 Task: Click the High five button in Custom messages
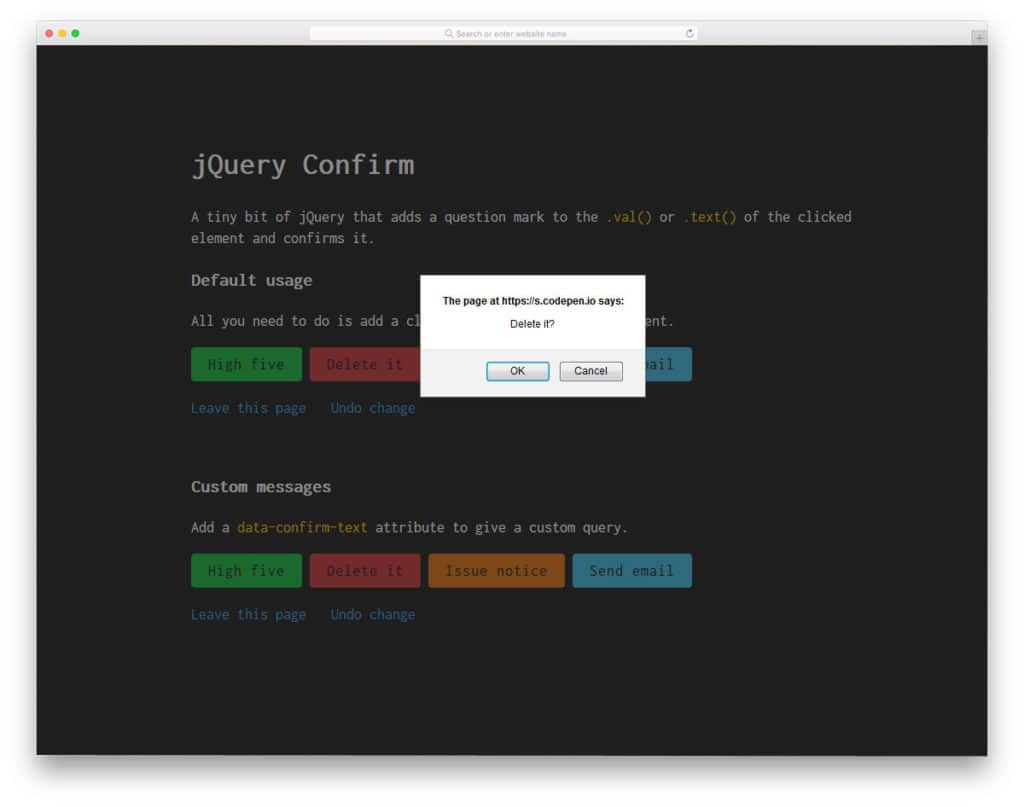(x=246, y=570)
